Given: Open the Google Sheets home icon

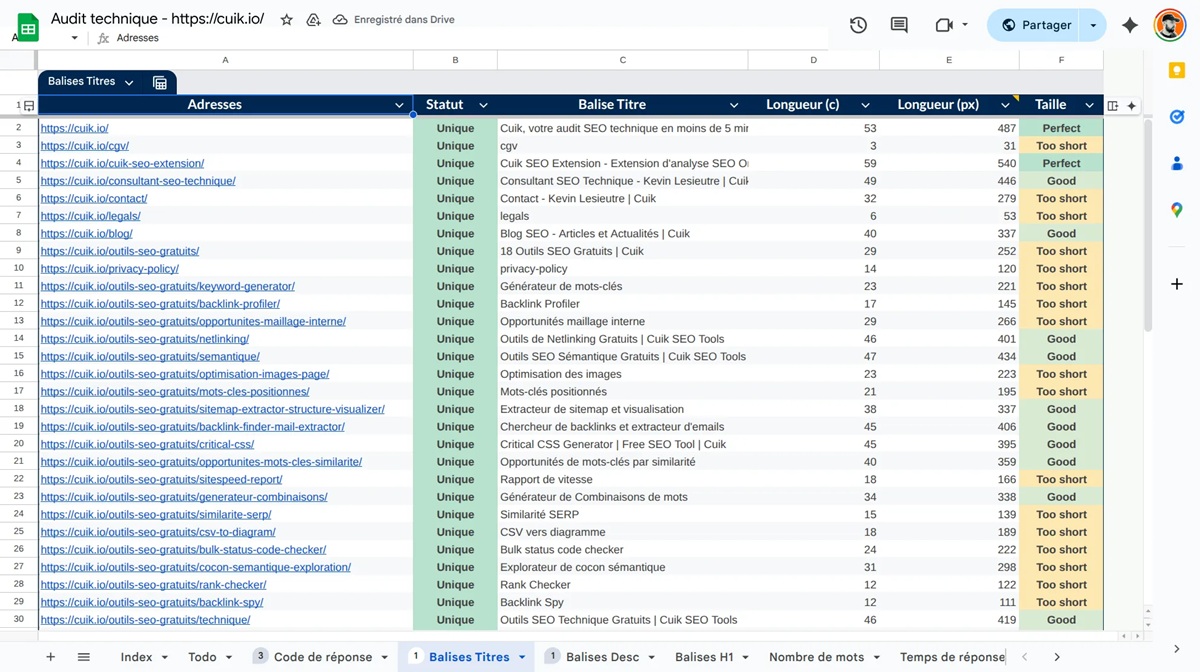Looking at the screenshot, I should tap(28, 25).
